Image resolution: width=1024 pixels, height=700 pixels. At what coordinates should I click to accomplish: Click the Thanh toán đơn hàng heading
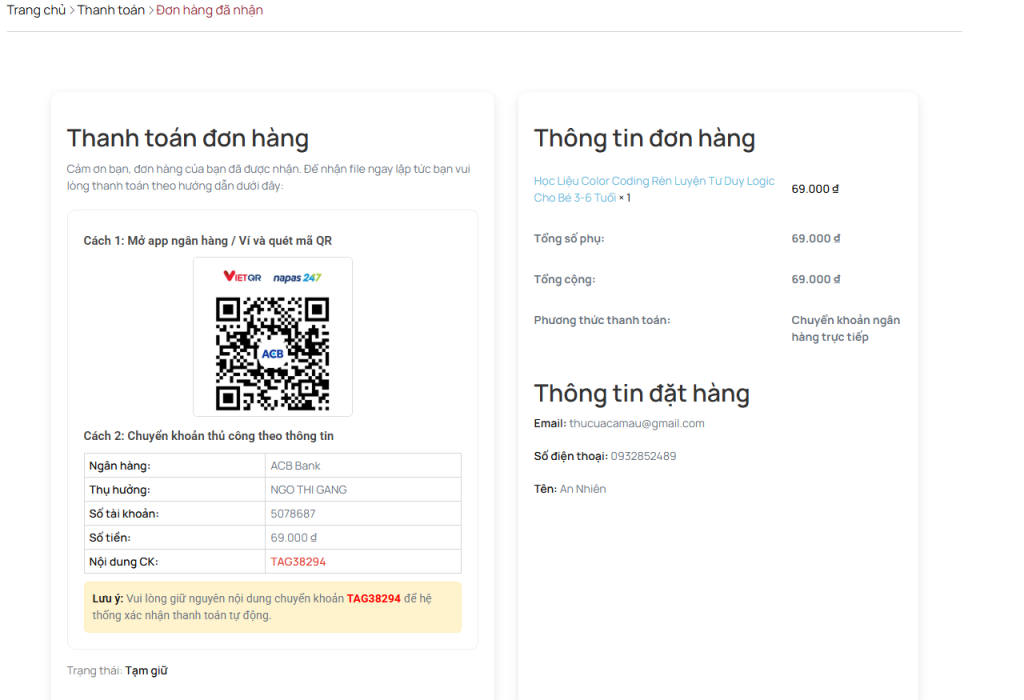[x=187, y=138]
